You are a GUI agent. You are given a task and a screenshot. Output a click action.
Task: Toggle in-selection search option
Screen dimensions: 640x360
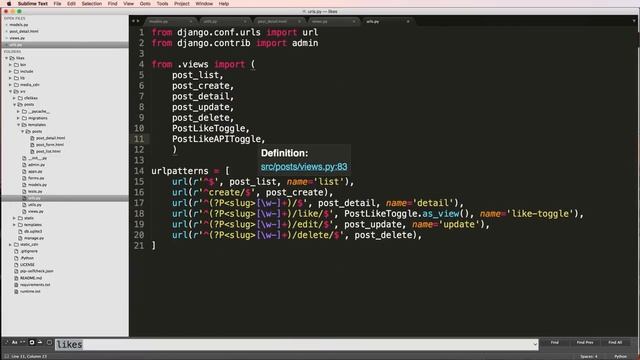[x=40, y=342]
